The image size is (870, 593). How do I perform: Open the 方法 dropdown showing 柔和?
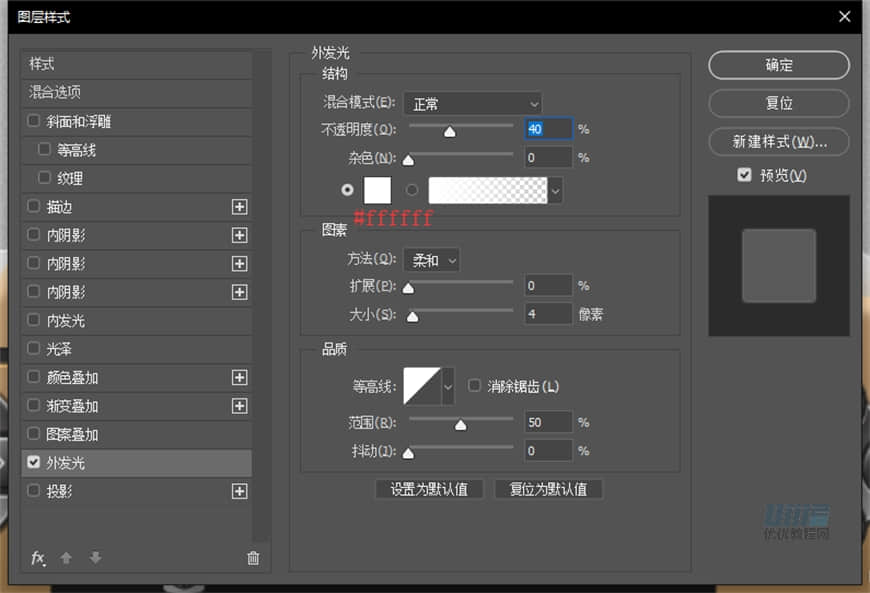[430, 260]
